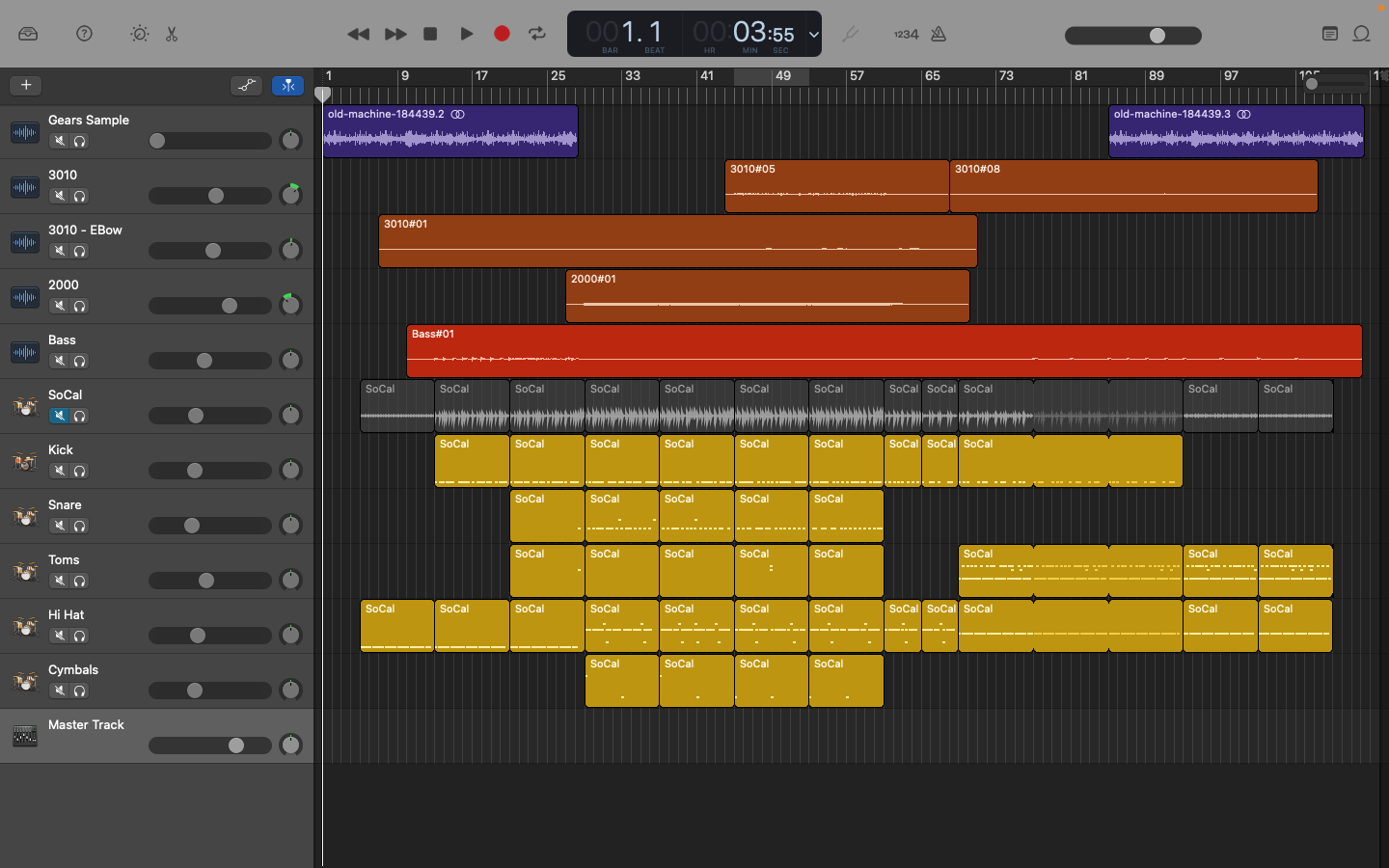Solo the Bass track with headphones button
1389x868 pixels.
80,361
